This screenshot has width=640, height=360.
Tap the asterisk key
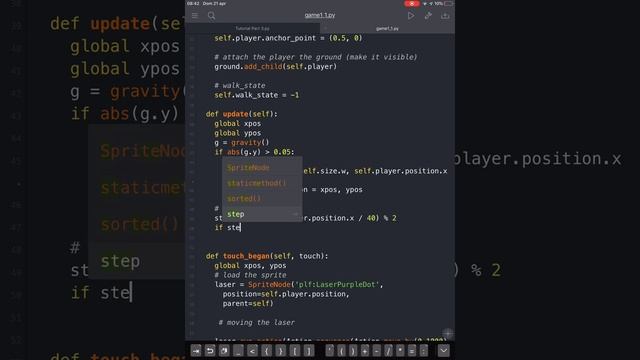tap(400, 351)
